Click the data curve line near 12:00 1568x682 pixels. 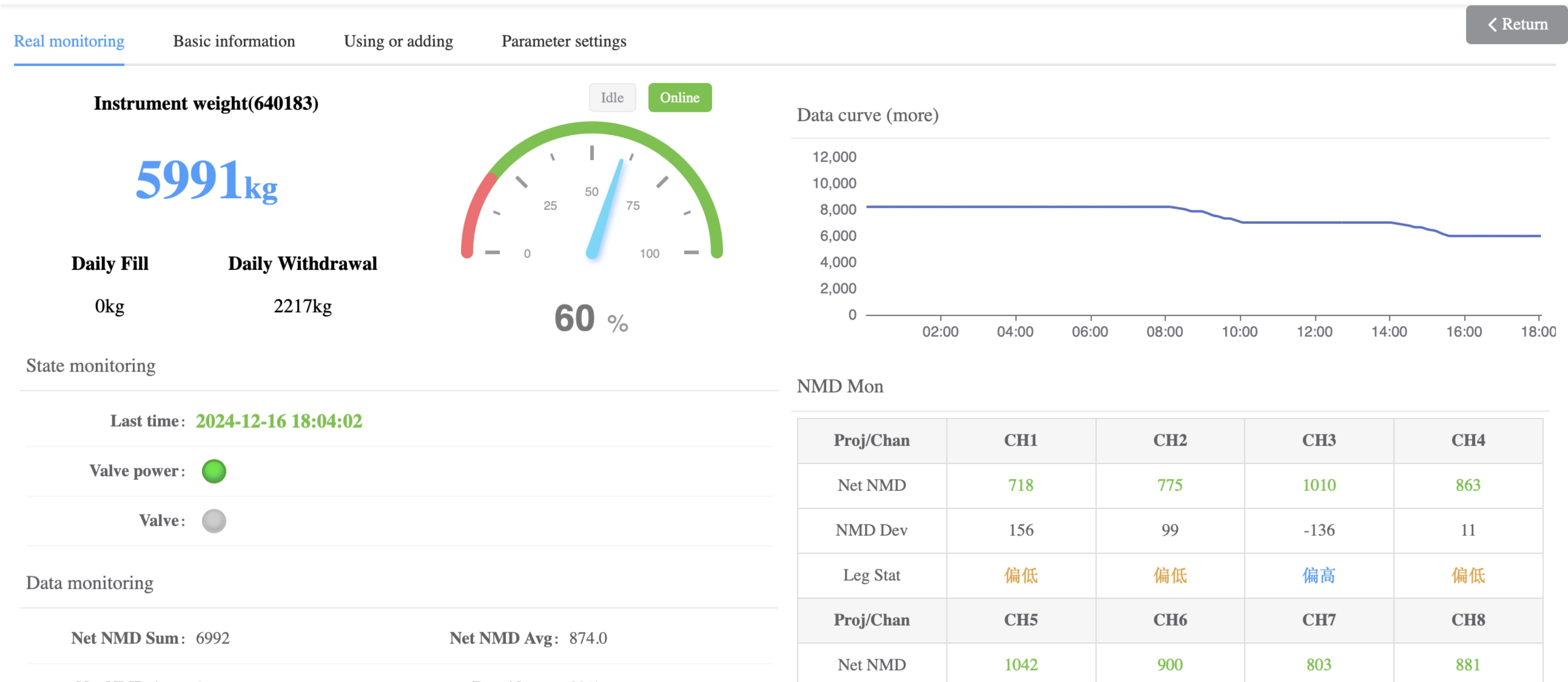pyautogui.click(x=1315, y=222)
